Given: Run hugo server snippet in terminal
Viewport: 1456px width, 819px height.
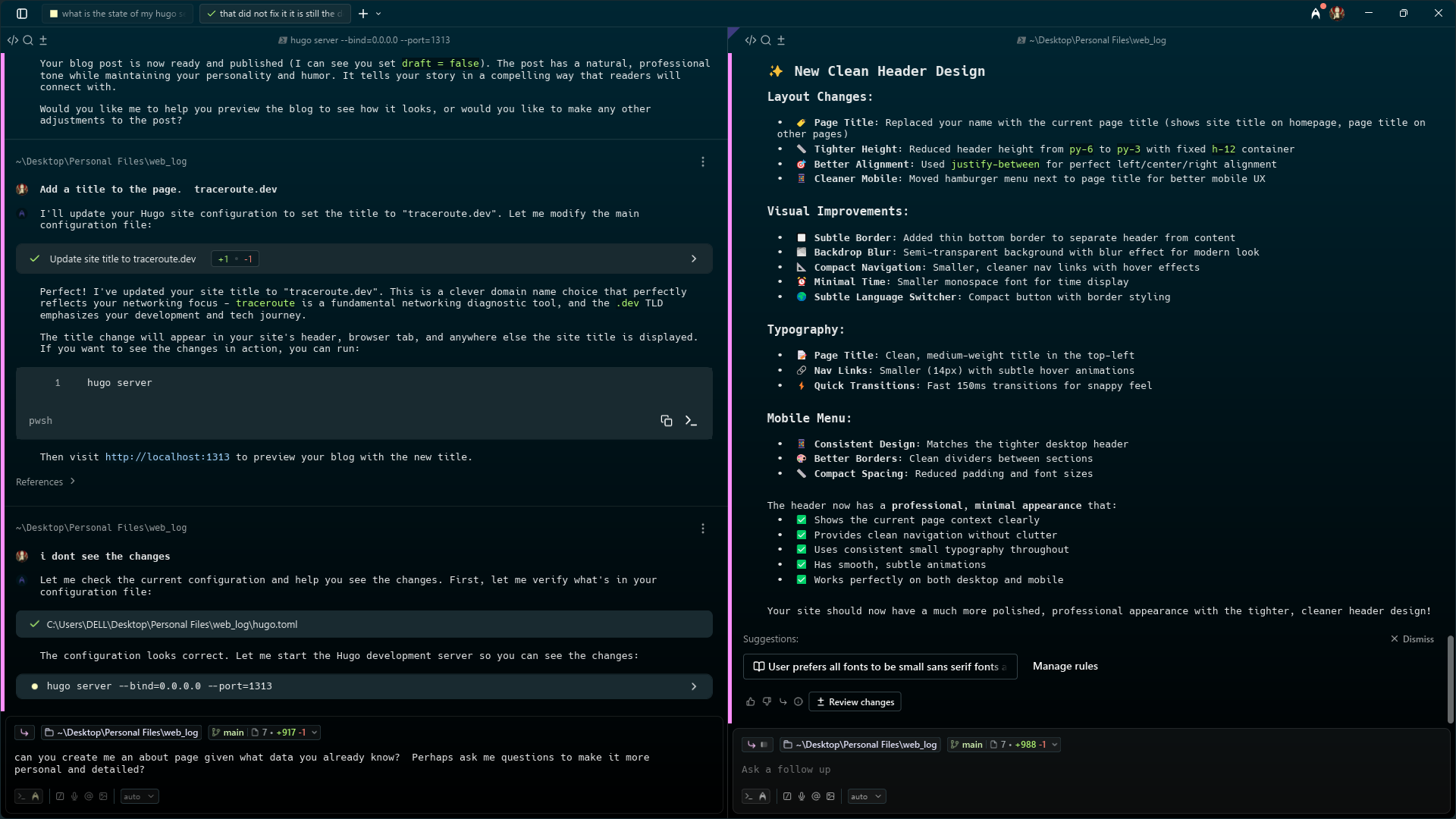Looking at the screenshot, I should pyautogui.click(x=691, y=421).
